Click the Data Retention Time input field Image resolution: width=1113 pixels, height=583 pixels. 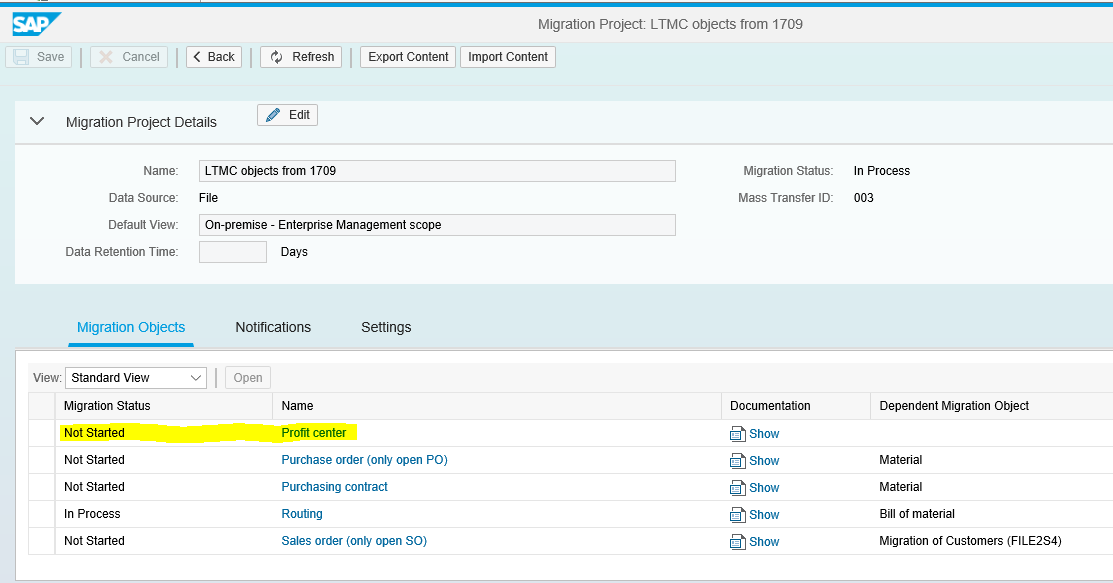(233, 252)
